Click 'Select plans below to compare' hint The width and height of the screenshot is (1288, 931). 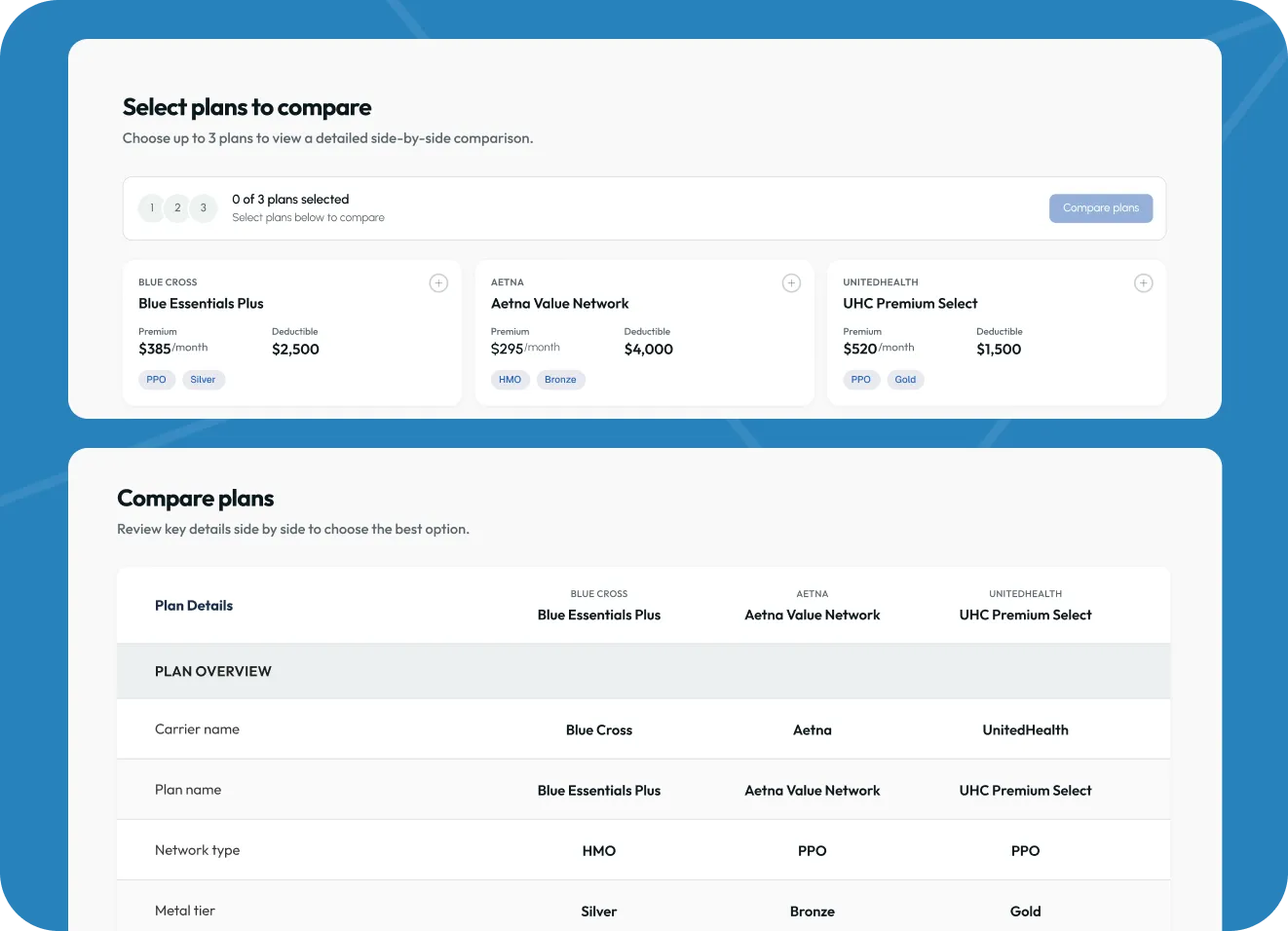coord(308,218)
